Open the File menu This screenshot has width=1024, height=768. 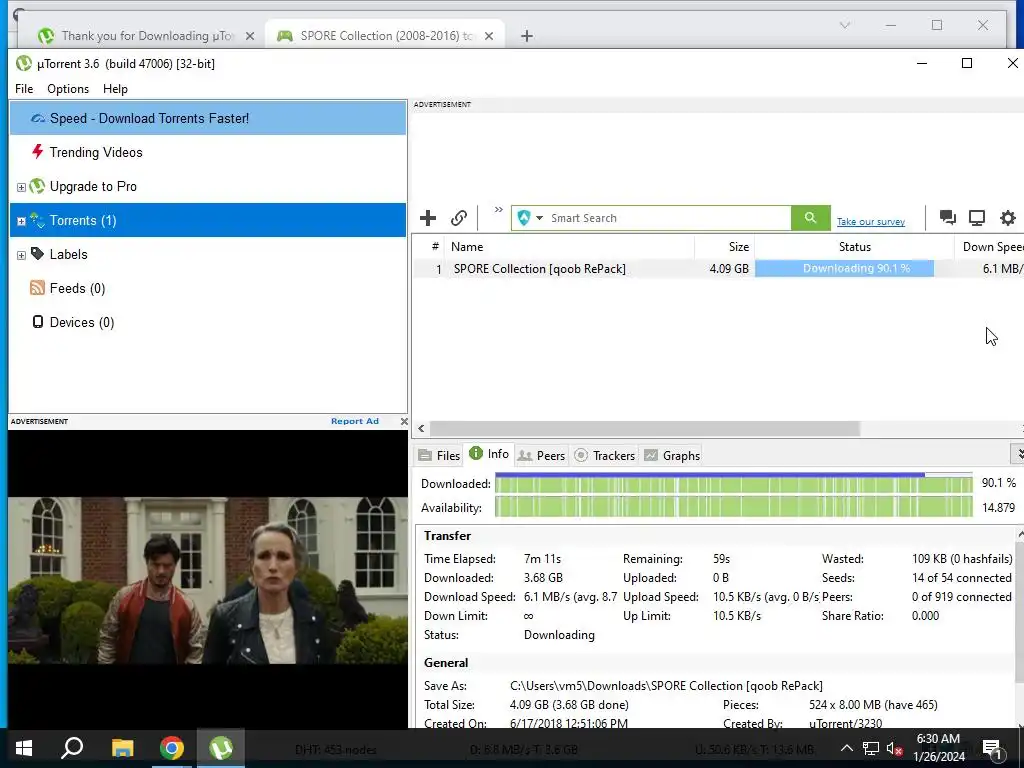coord(24,89)
